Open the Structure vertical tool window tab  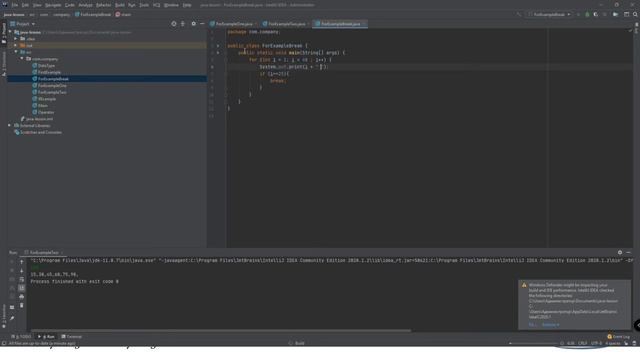(4, 64)
